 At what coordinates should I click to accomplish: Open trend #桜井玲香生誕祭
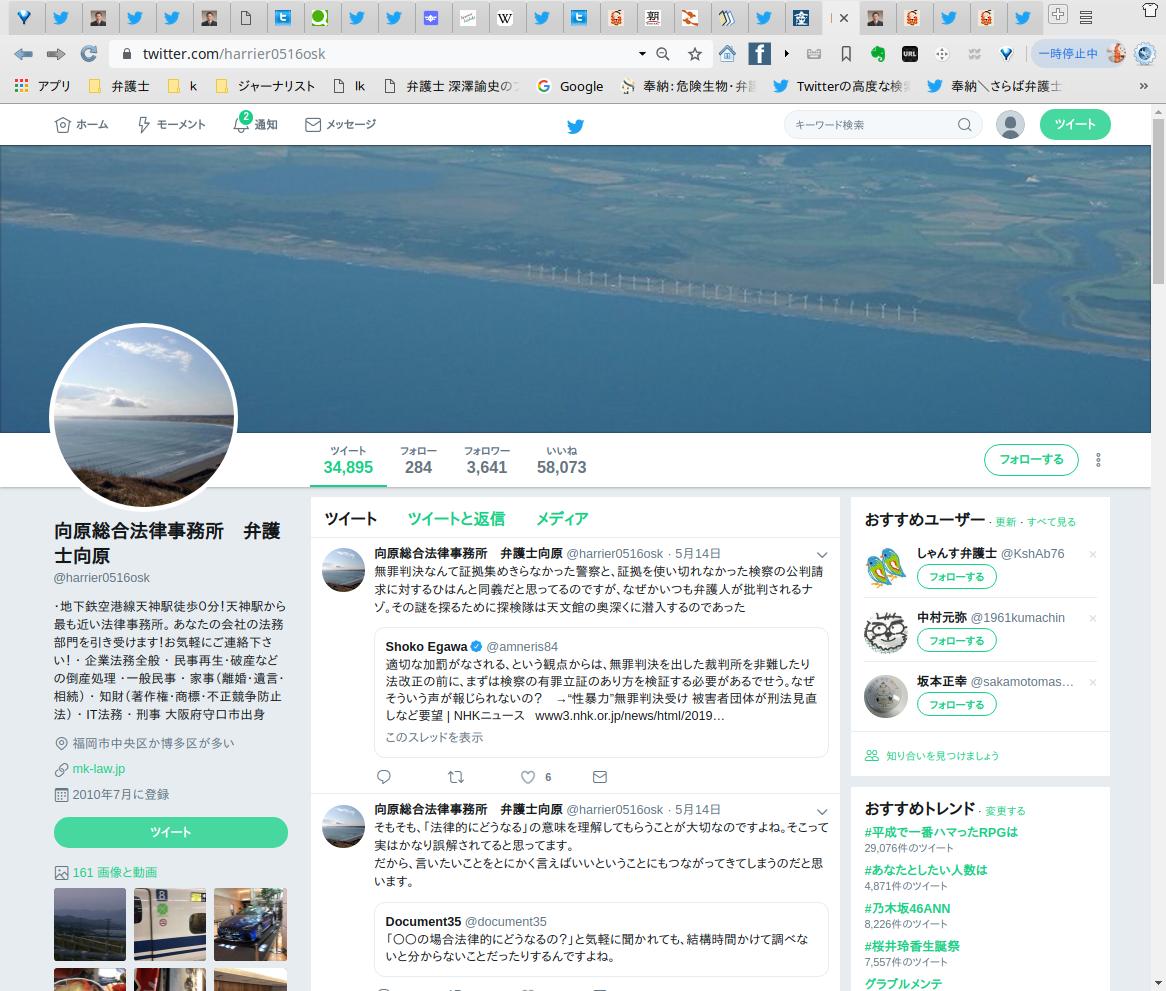pyautogui.click(x=912, y=946)
